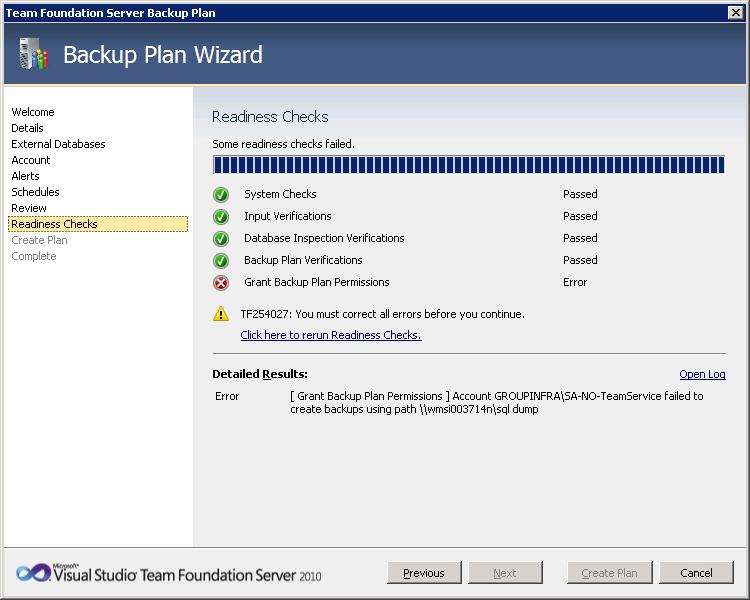The width and height of the screenshot is (750, 600).
Task: Click red error icon for Grant Backup Plan Permissions
Action: tap(221, 283)
